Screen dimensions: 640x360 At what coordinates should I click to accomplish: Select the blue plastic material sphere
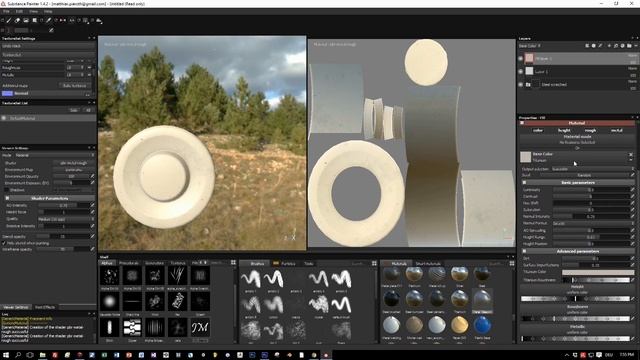click(x=482, y=325)
